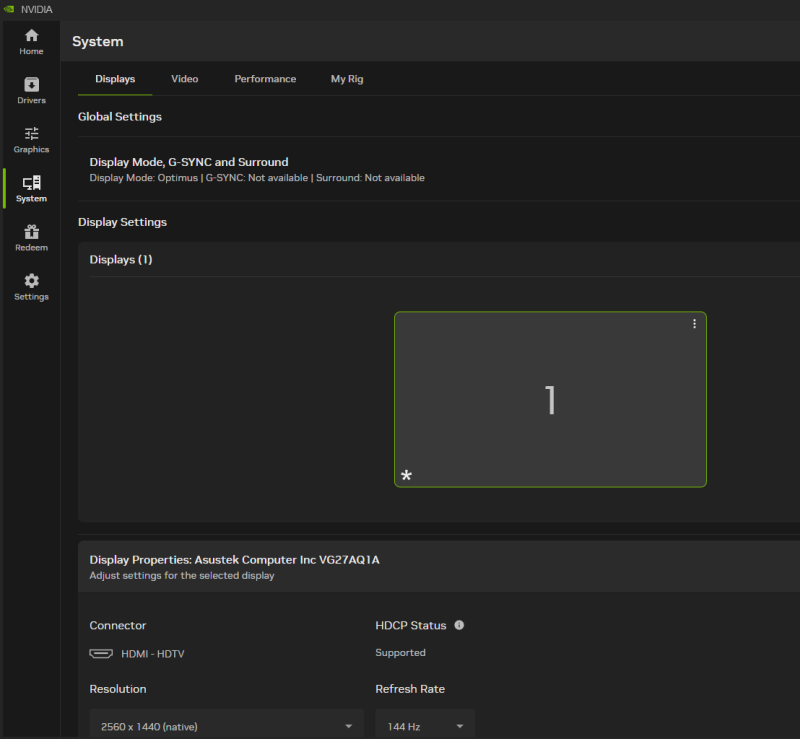Open the My Rig tab

point(347,79)
